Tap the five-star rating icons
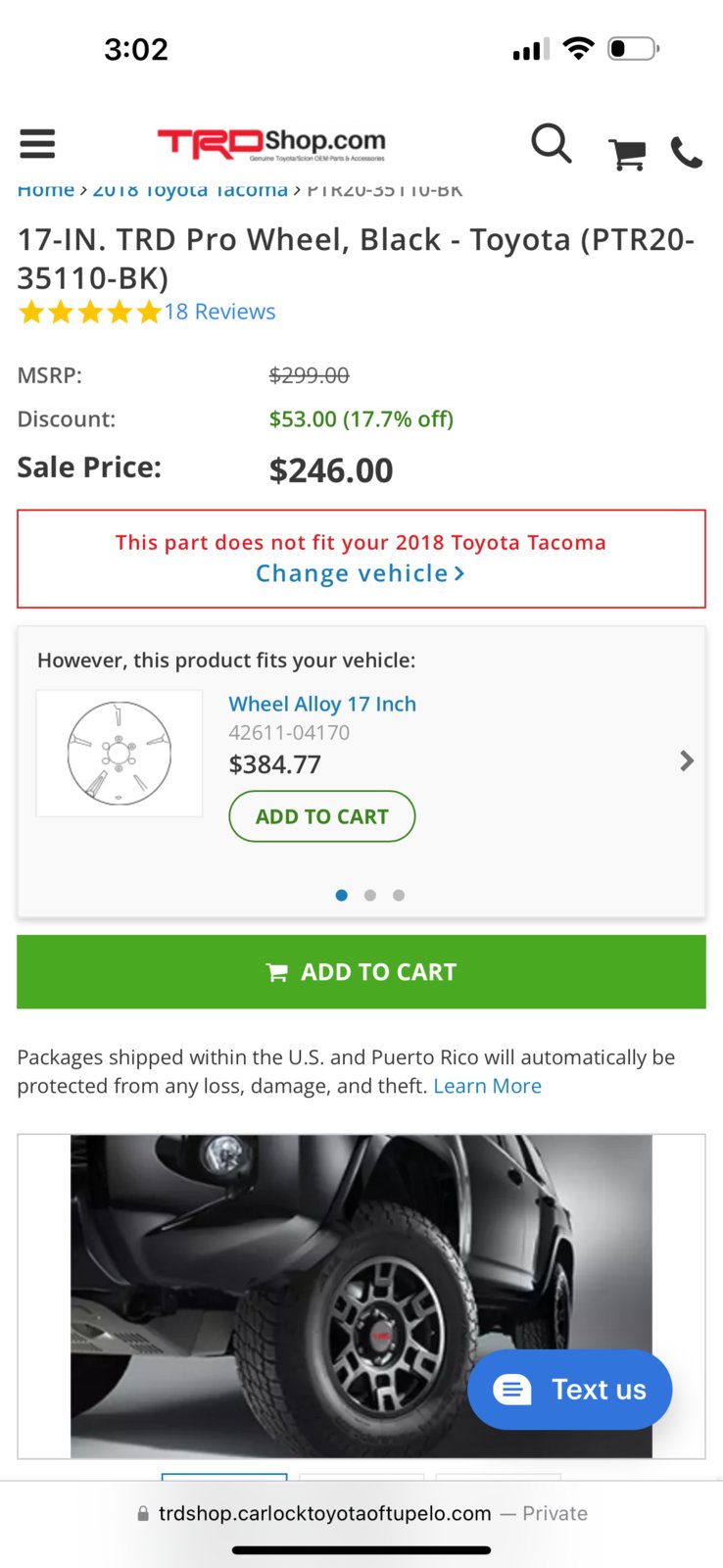The height and width of the screenshot is (1568, 723). point(89,313)
